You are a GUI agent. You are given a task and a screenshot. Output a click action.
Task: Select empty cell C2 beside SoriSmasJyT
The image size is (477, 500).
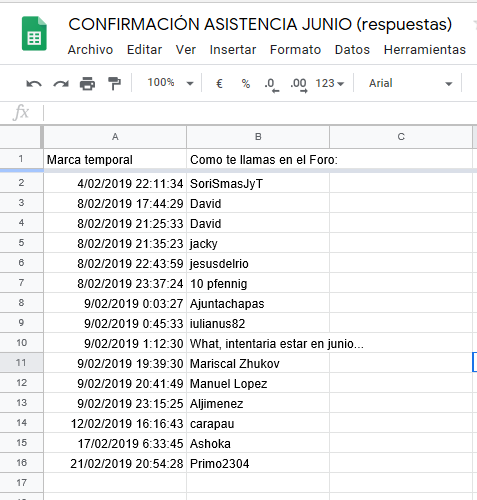(x=401, y=183)
